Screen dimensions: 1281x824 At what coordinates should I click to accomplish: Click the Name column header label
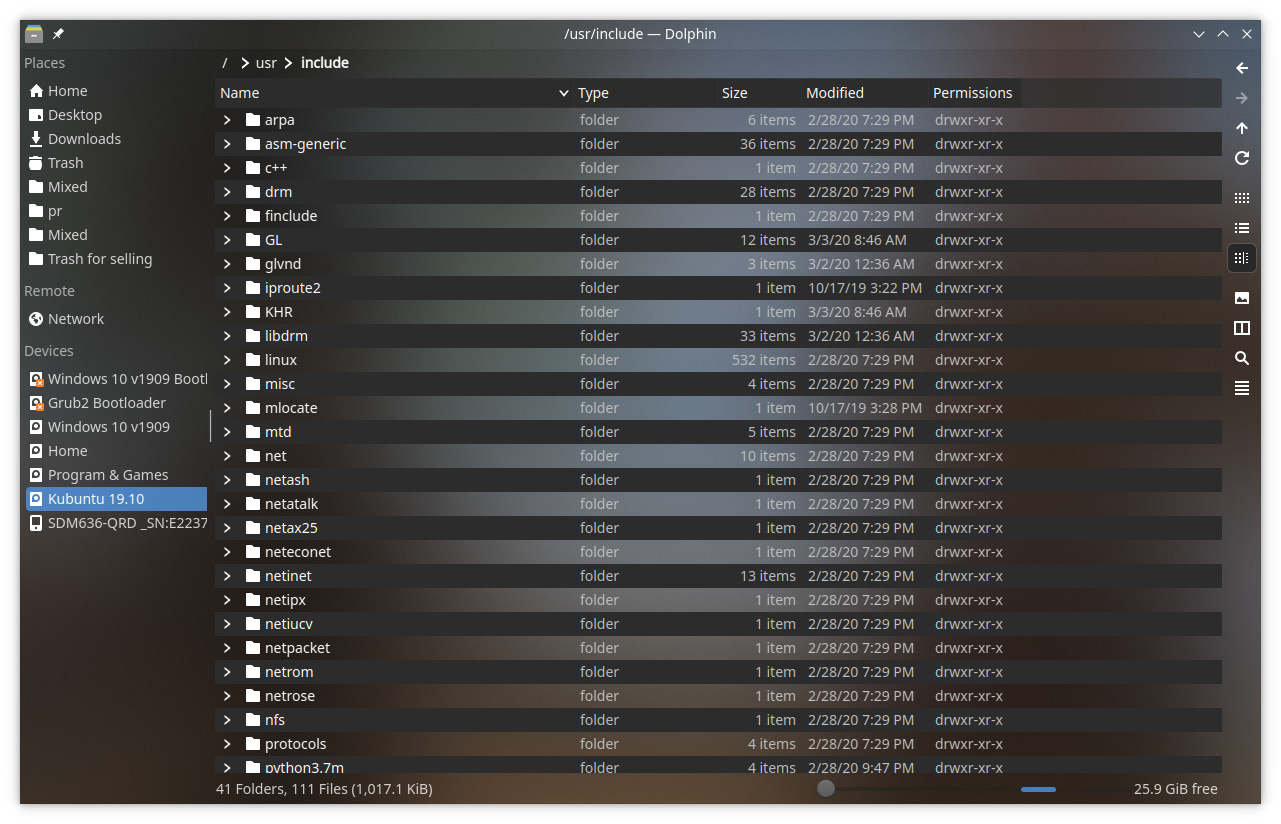pos(240,93)
